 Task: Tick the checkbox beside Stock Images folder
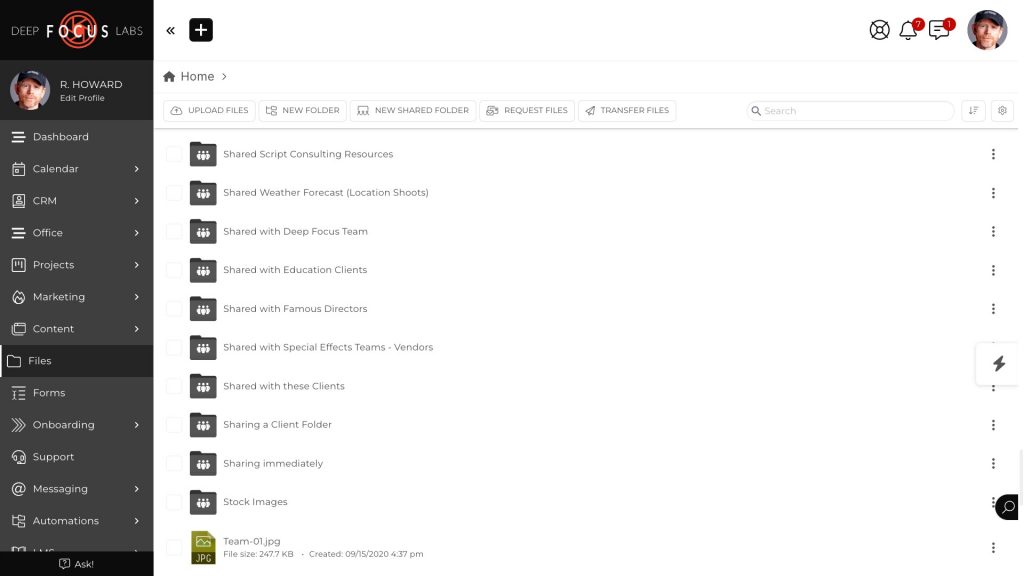[x=174, y=502]
